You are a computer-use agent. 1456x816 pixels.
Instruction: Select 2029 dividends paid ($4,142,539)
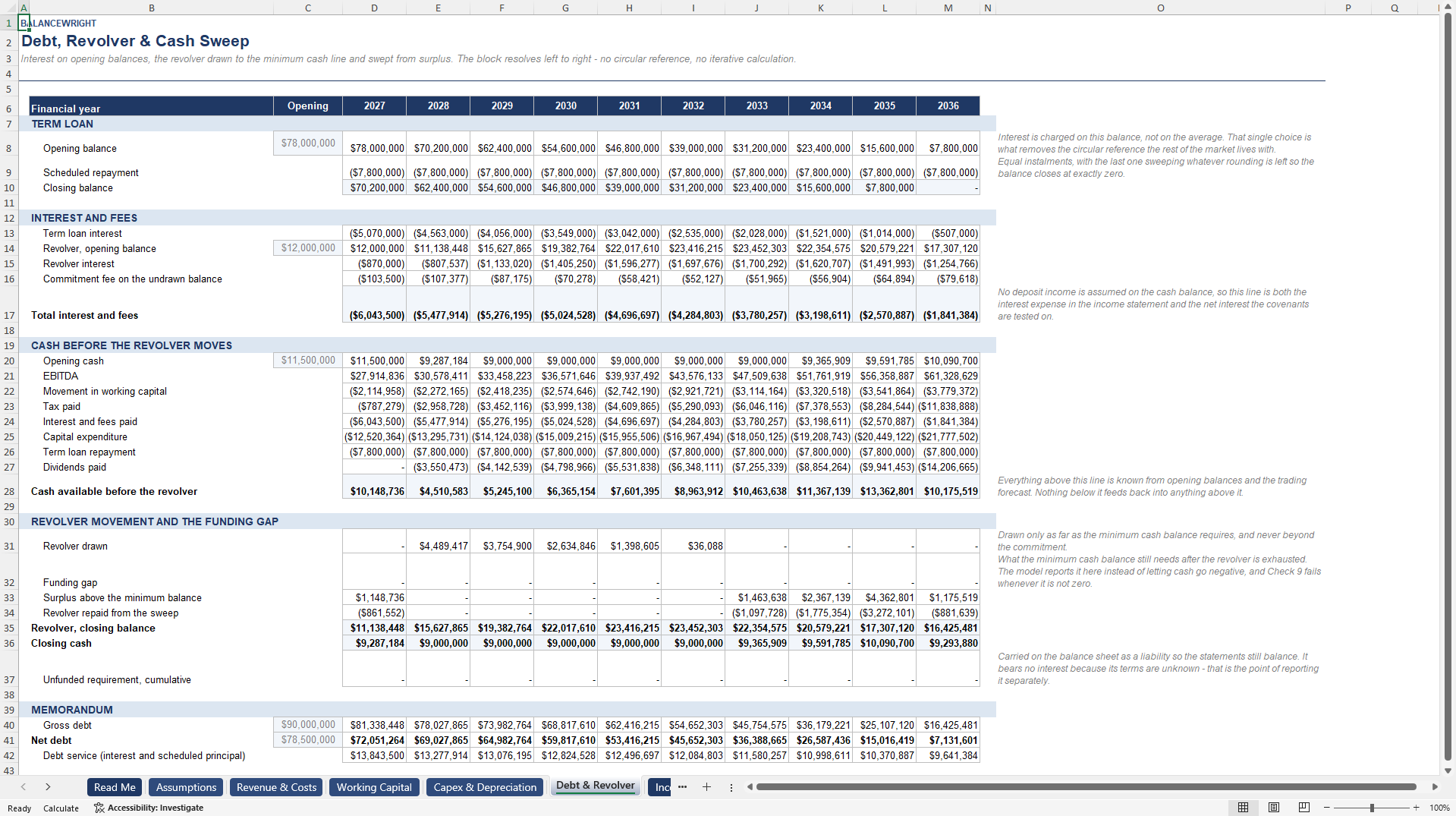point(502,467)
